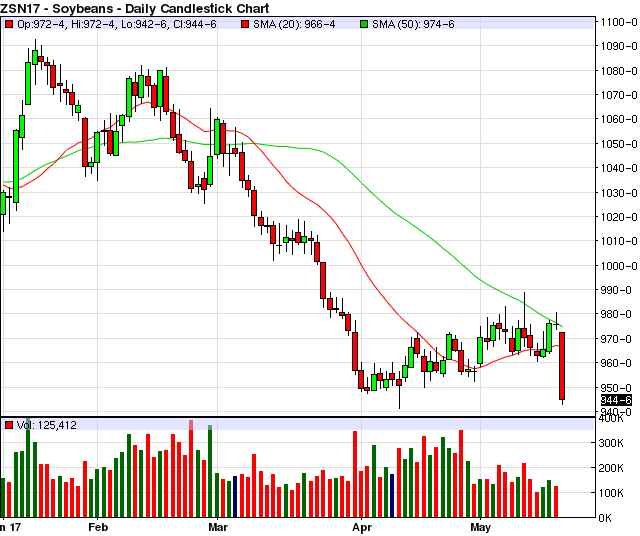Screen dimensions: 640x536
Task: Click the '1070-0' price axis label
Action: coord(618,95)
